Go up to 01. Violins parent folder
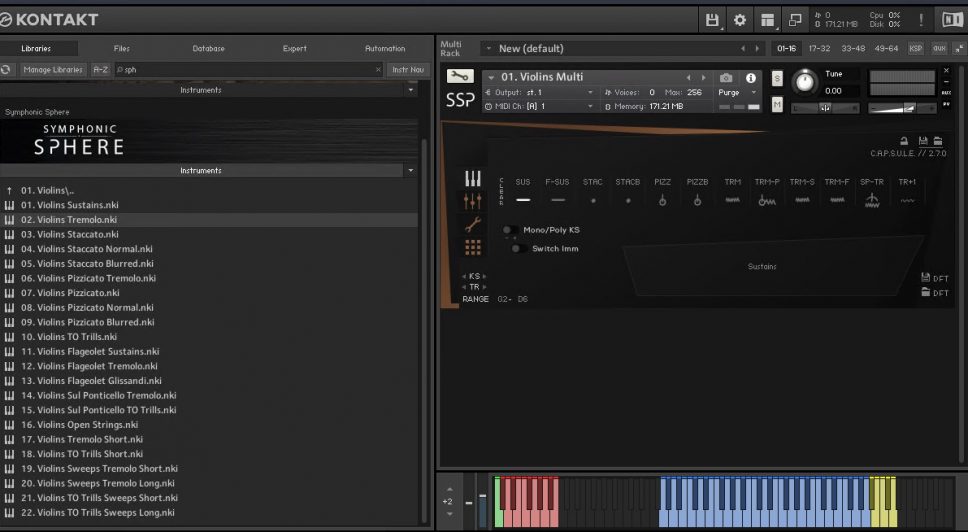The image size is (968, 532). click(x=210, y=190)
